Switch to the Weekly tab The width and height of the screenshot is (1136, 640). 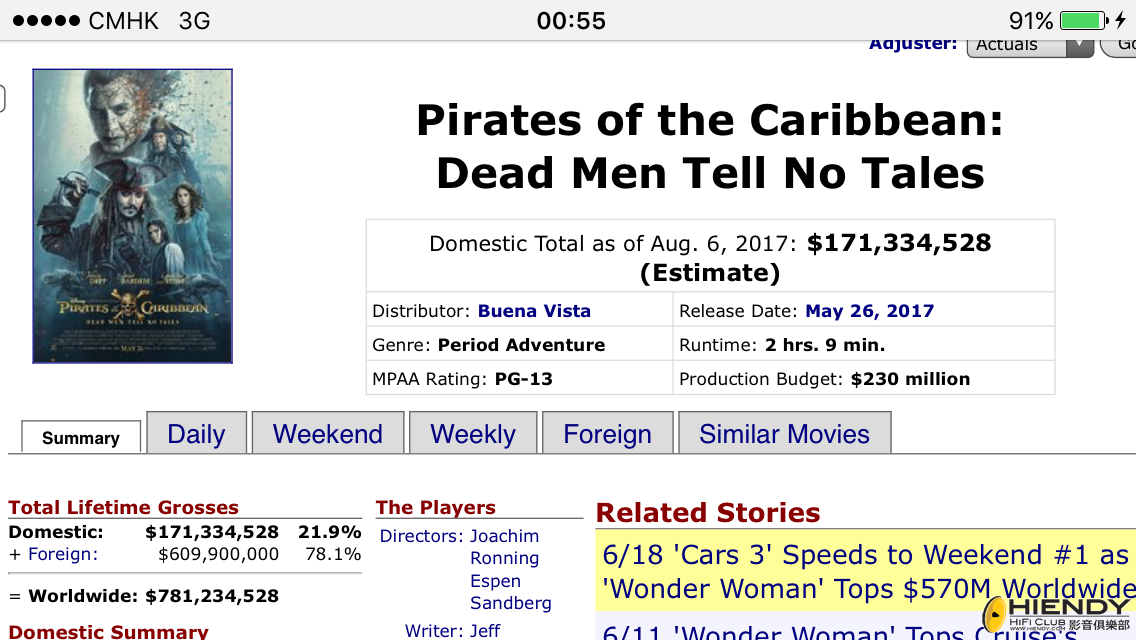[x=473, y=433]
